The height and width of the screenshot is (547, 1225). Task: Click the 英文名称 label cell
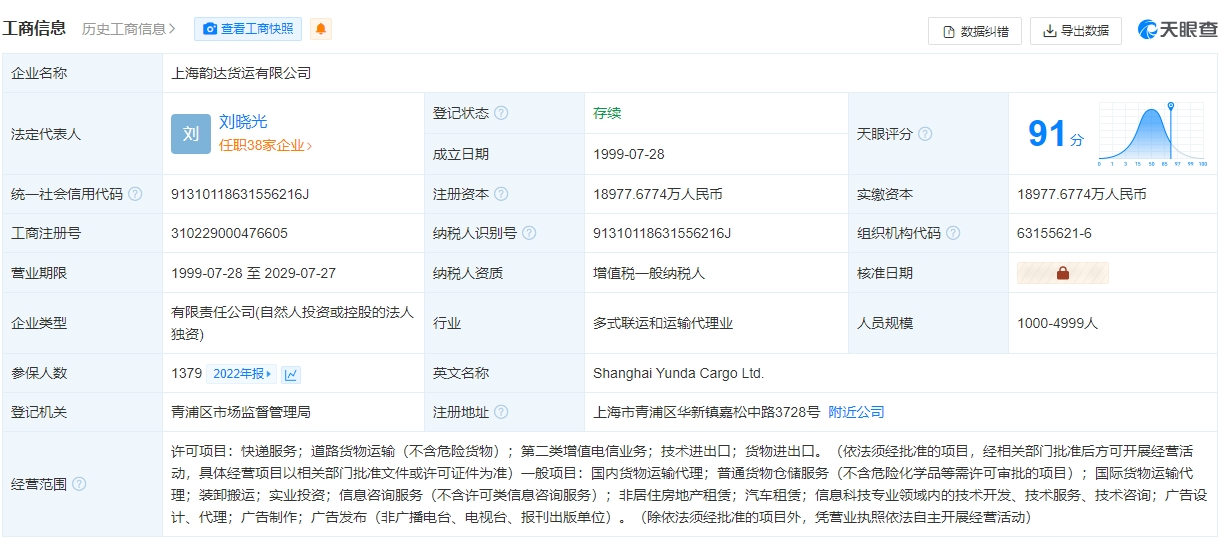coord(504,373)
